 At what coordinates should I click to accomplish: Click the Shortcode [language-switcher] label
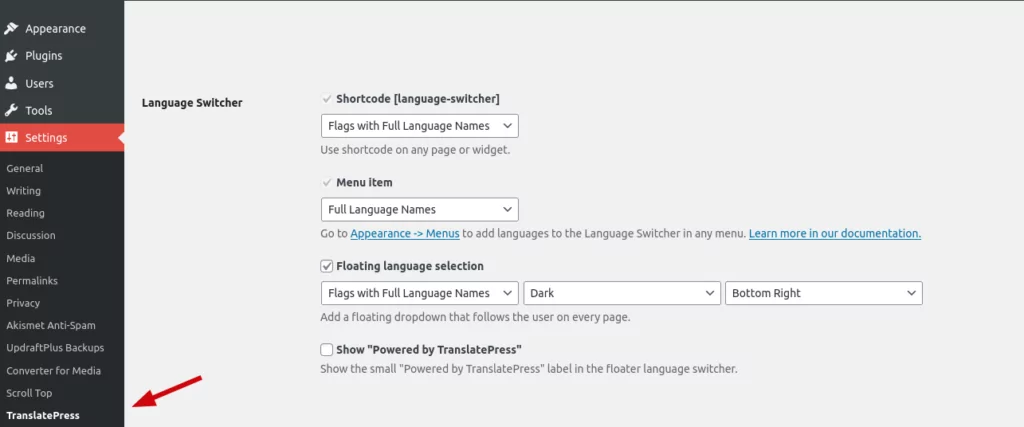tap(418, 99)
